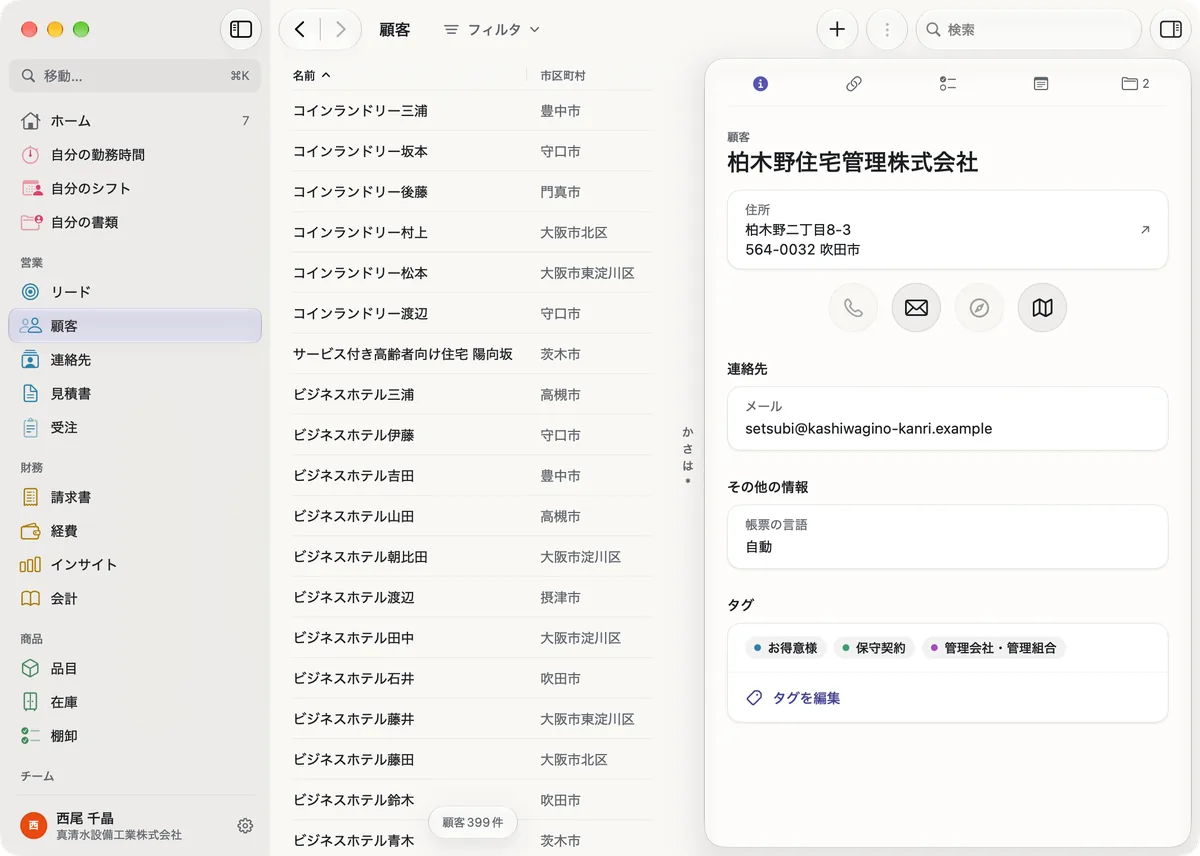Viewport: 1200px width, 856px height.
Task: Click the お得意様 tag
Action: click(x=785, y=648)
